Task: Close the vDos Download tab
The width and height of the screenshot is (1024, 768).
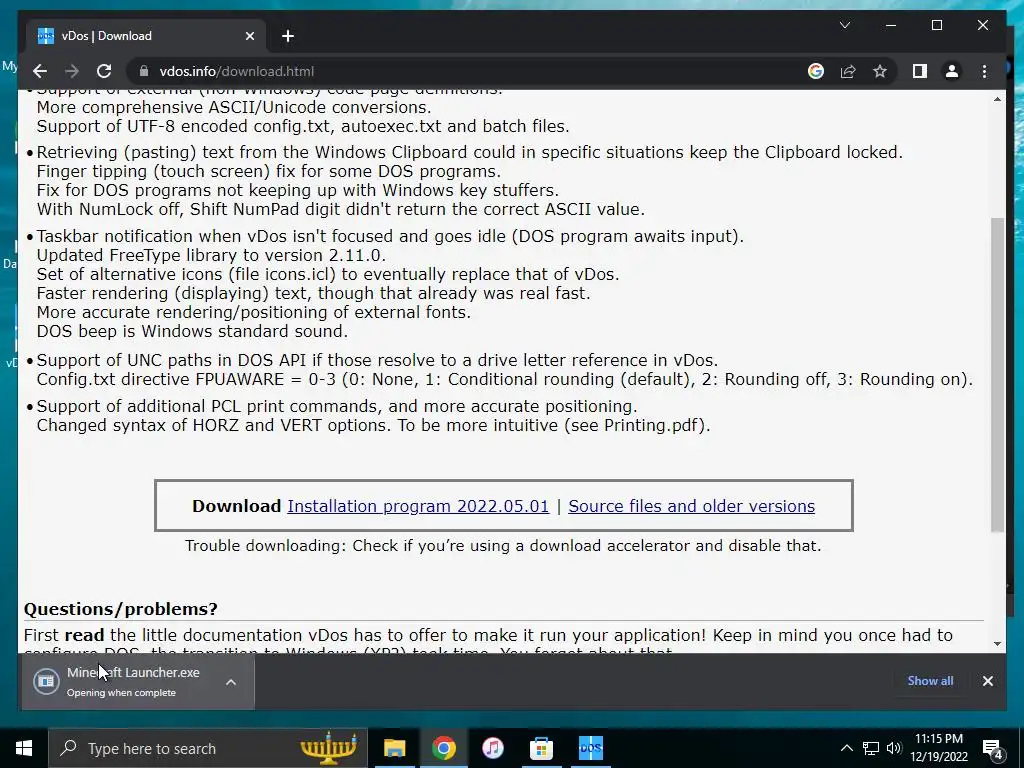Action: point(249,36)
